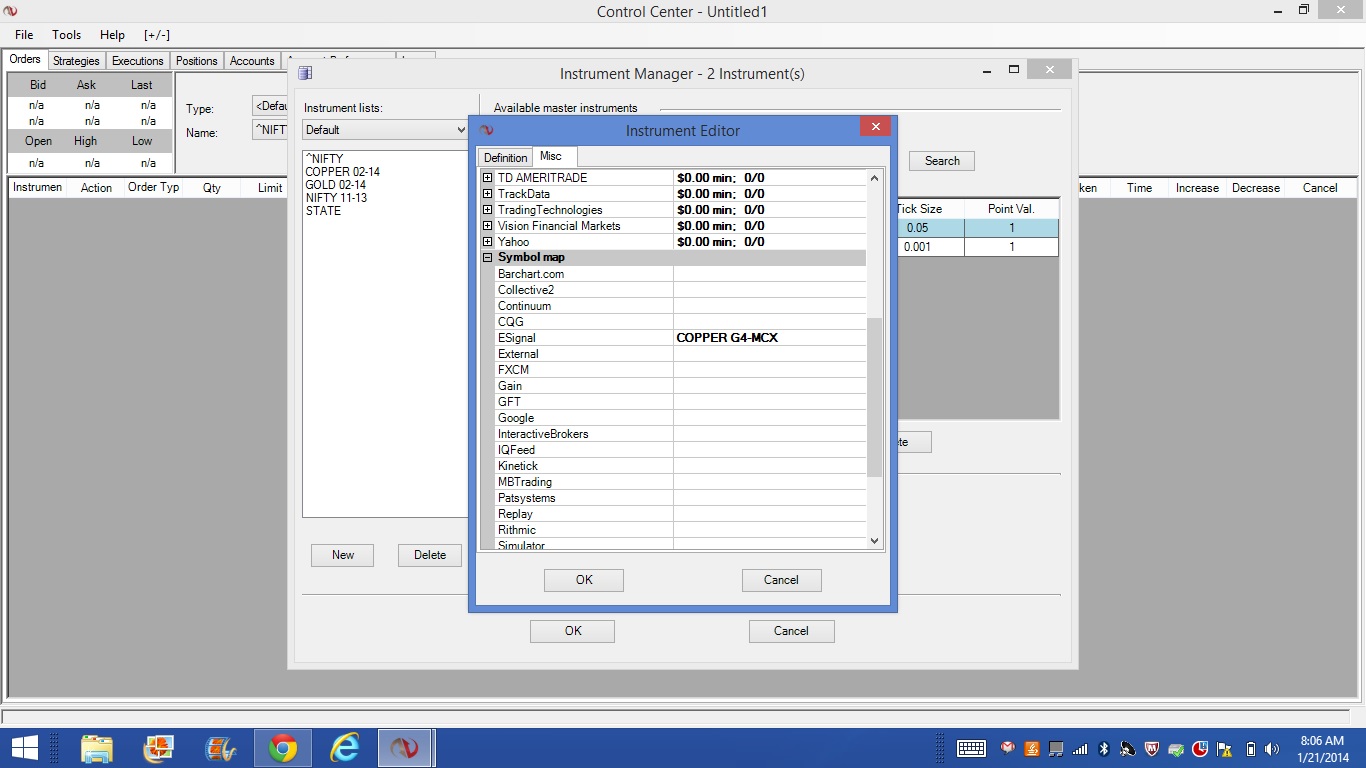The width and height of the screenshot is (1366, 768).
Task: Switch to the Positions tab
Action: pyautogui.click(x=196, y=61)
